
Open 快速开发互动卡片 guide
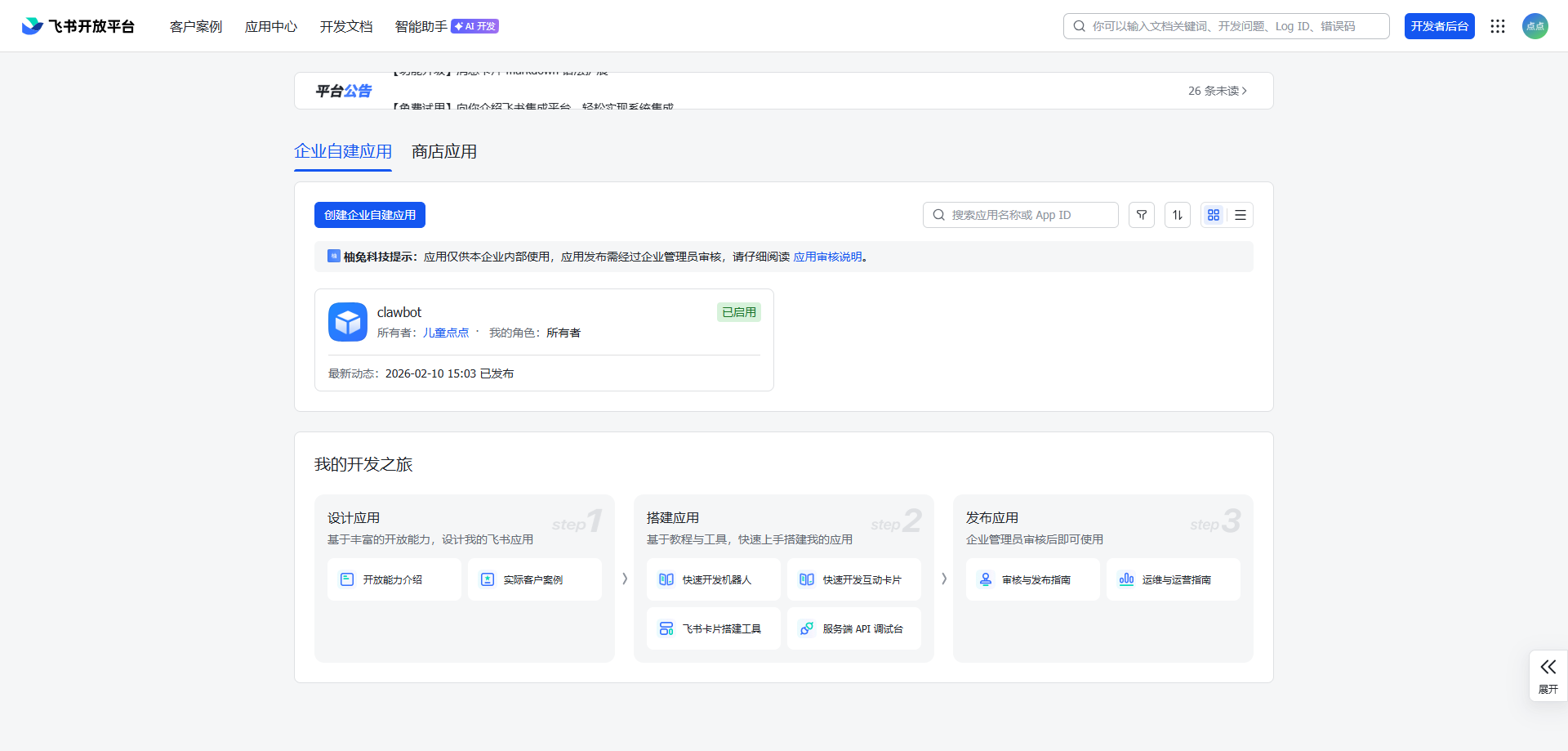point(854,579)
